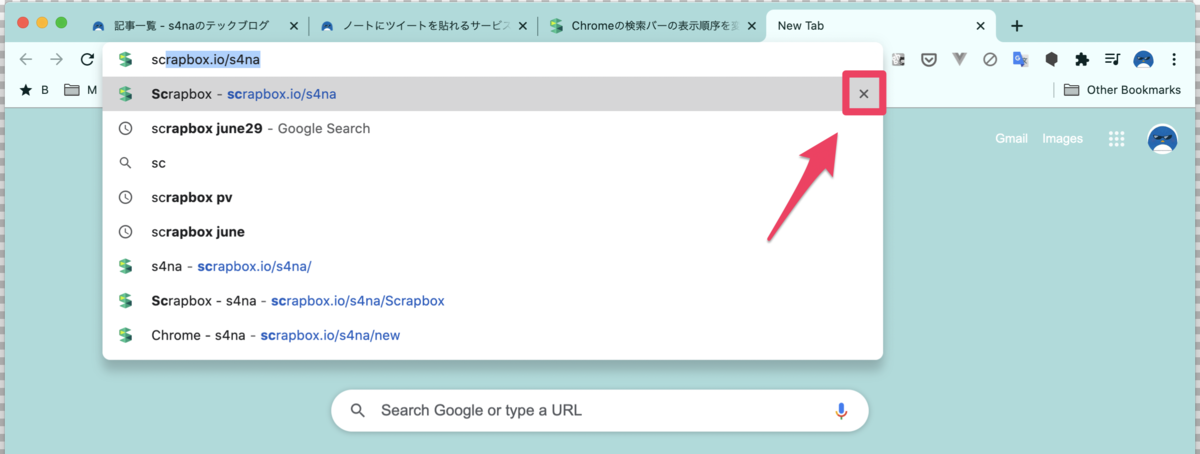Image resolution: width=1200 pixels, height=454 pixels.
Task: Close the New Tab tab
Action: [x=980, y=26]
